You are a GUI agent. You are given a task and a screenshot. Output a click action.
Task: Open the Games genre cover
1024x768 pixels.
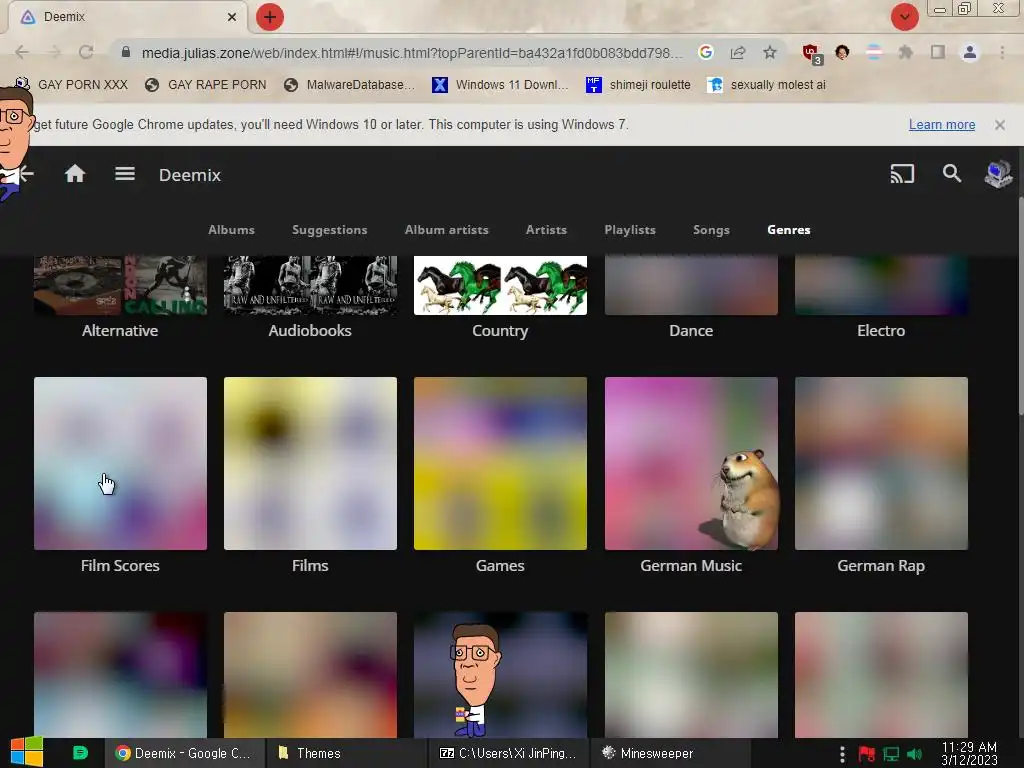pyautogui.click(x=500, y=463)
